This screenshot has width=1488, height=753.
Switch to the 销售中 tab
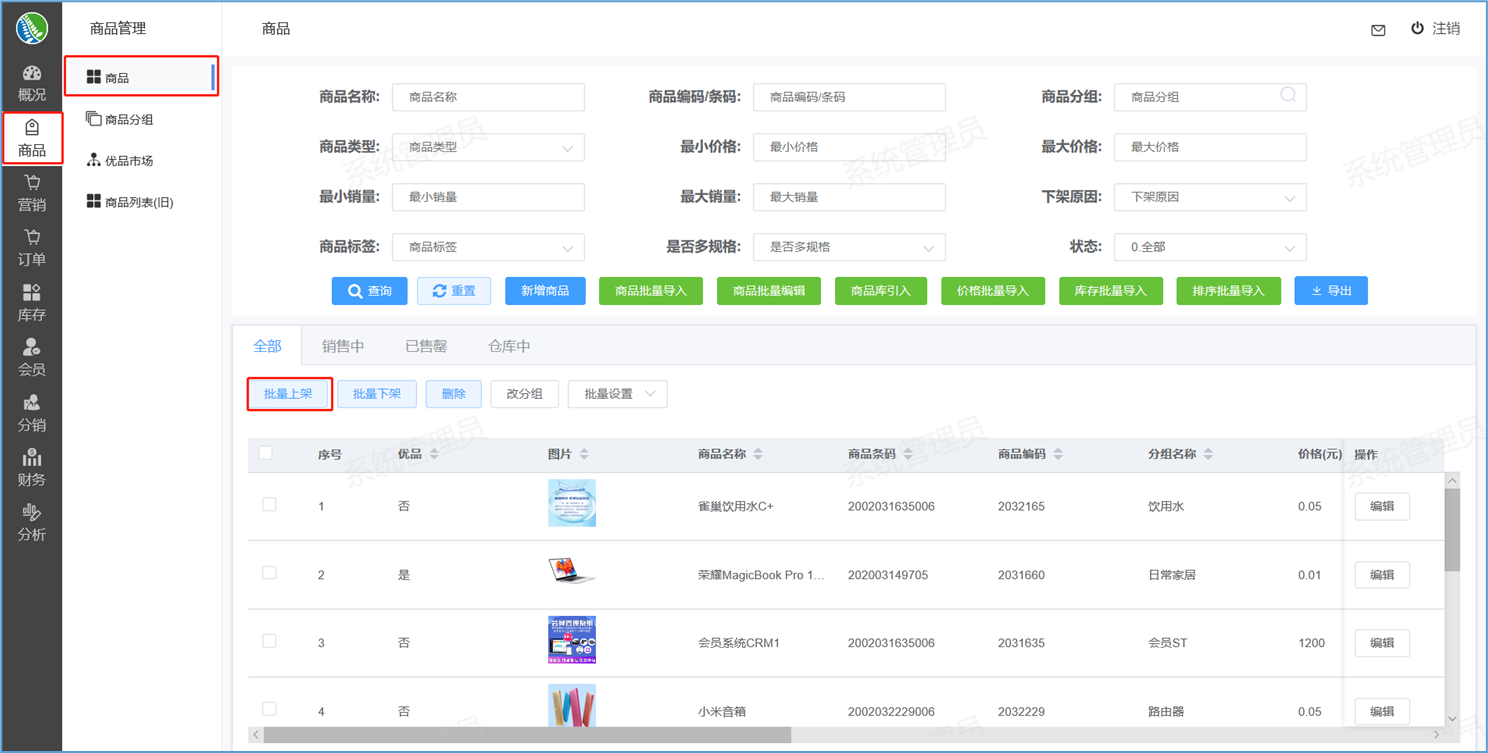point(343,346)
